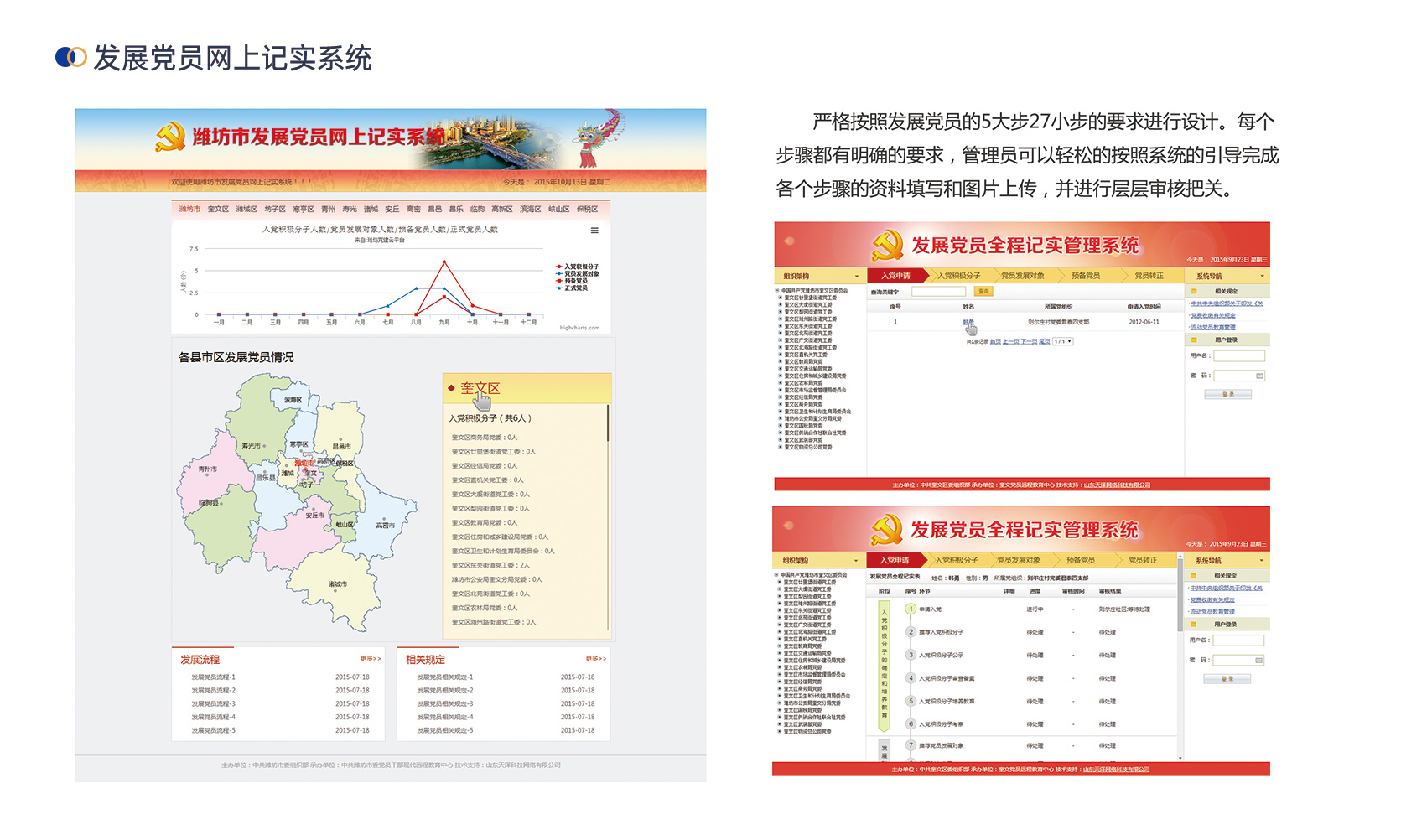Click keyboard icon in lower screenshot password field
Screen dimensions: 1401x840
[1258, 661]
